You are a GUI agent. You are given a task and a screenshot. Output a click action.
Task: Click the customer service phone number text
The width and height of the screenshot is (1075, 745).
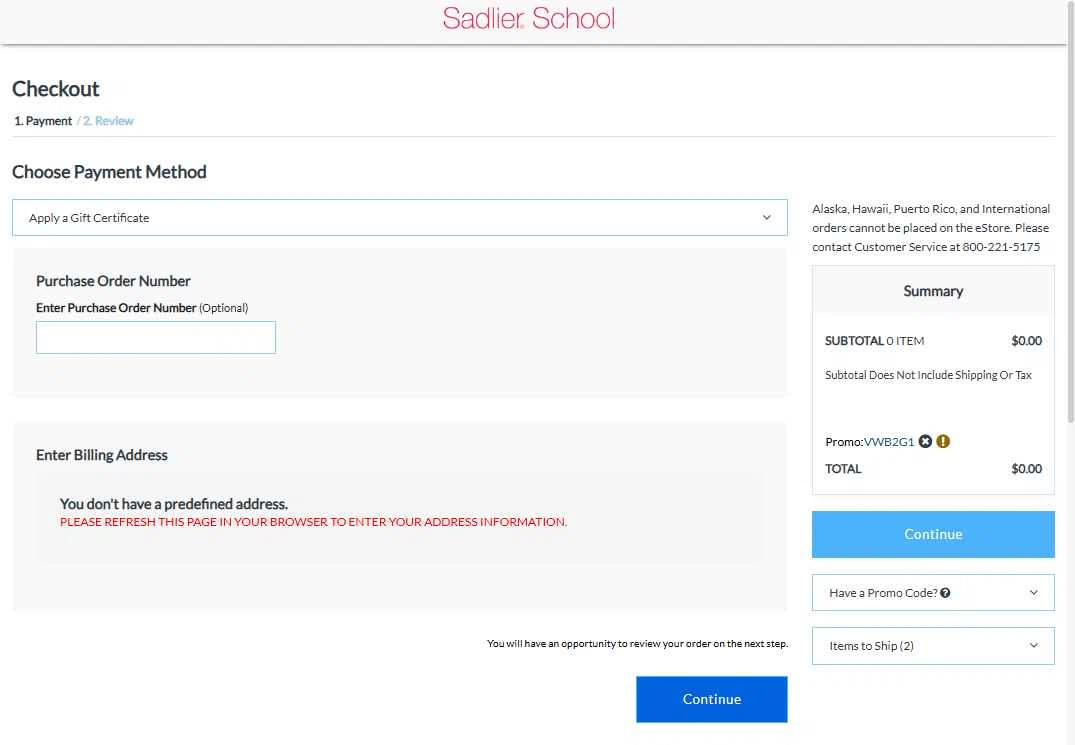[x=1001, y=247]
